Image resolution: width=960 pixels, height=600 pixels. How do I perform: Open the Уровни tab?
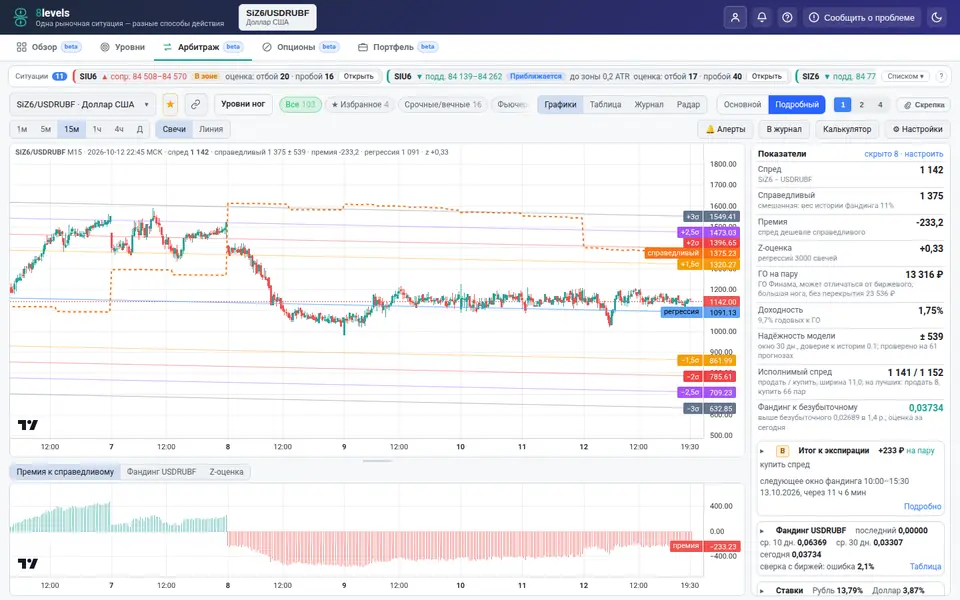click(x=122, y=47)
